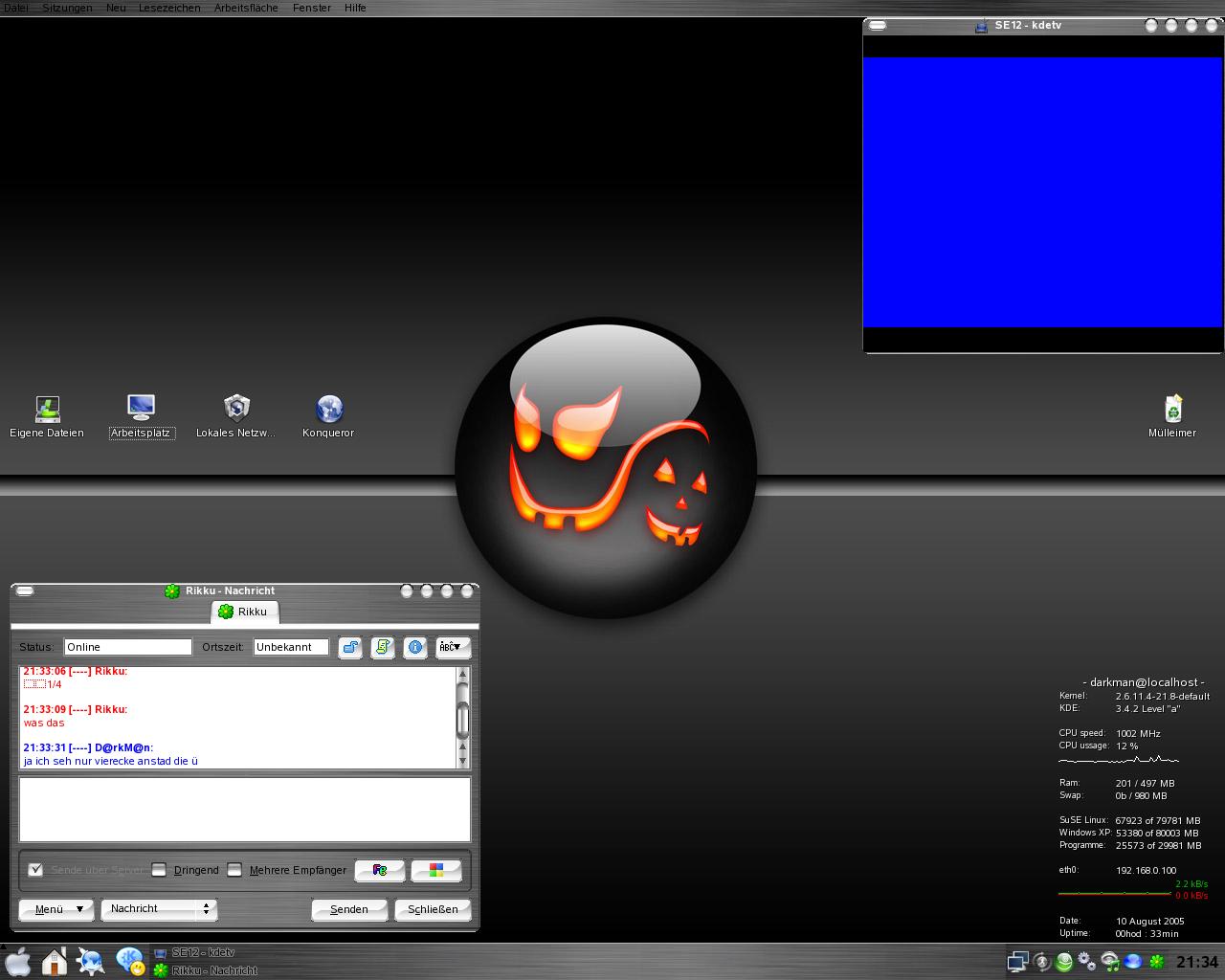1225x980 pixels.
Task: Open the music player tray icon
Action: [1110, 962]
